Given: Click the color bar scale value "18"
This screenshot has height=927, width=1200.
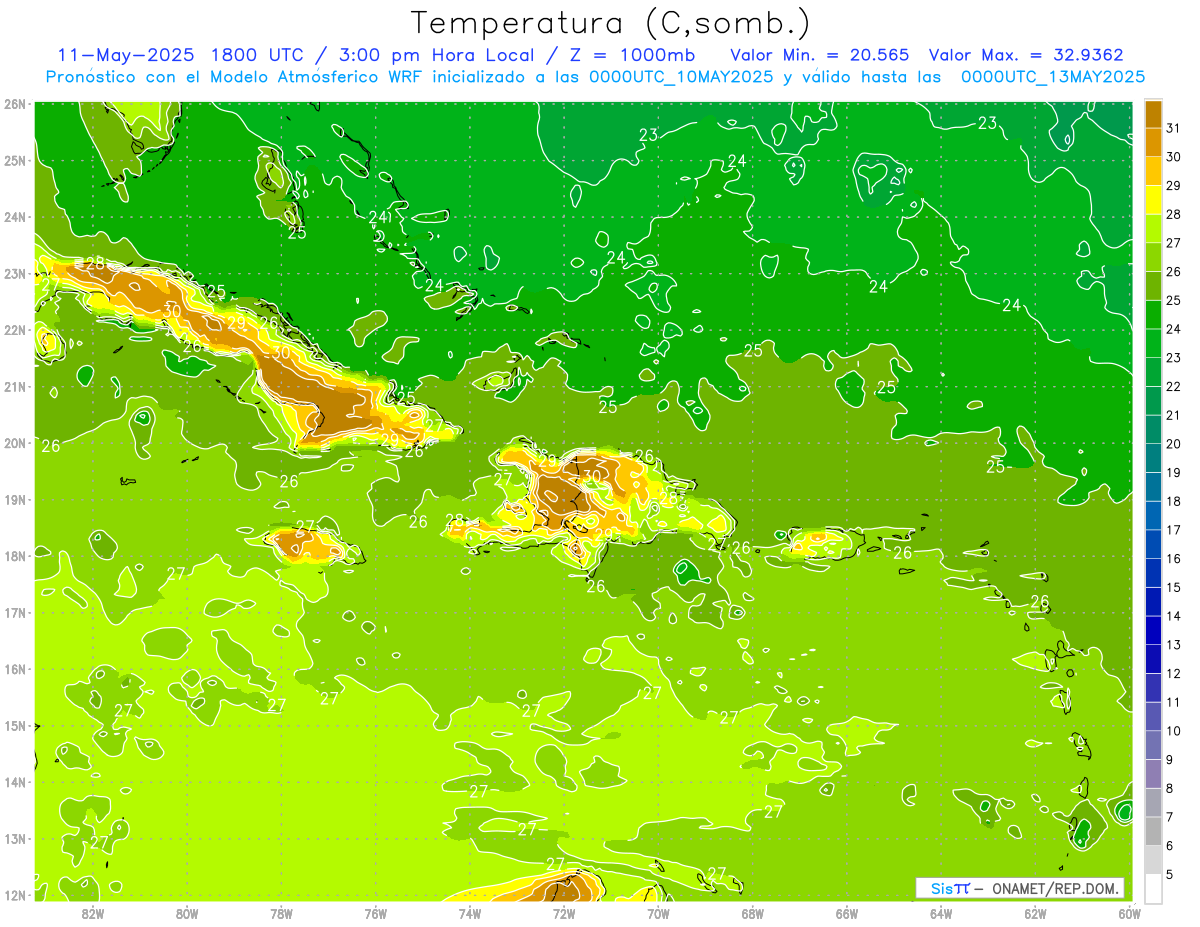Looking at the screenshot, I should click(1173, 501).
